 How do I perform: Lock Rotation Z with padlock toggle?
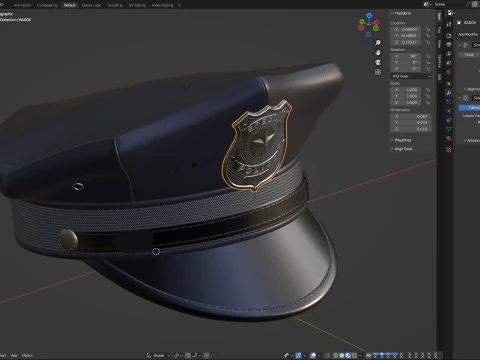(x=428, y=69)
